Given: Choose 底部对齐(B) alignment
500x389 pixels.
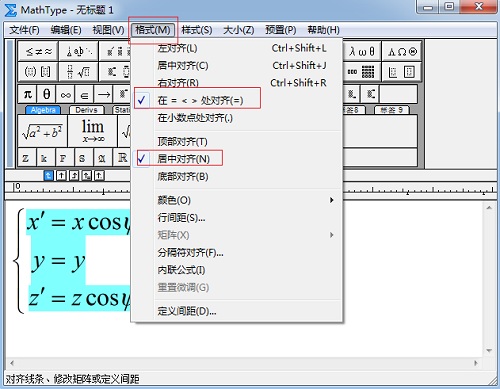Looking at the screenshot, I should click(x=237, y=176).
